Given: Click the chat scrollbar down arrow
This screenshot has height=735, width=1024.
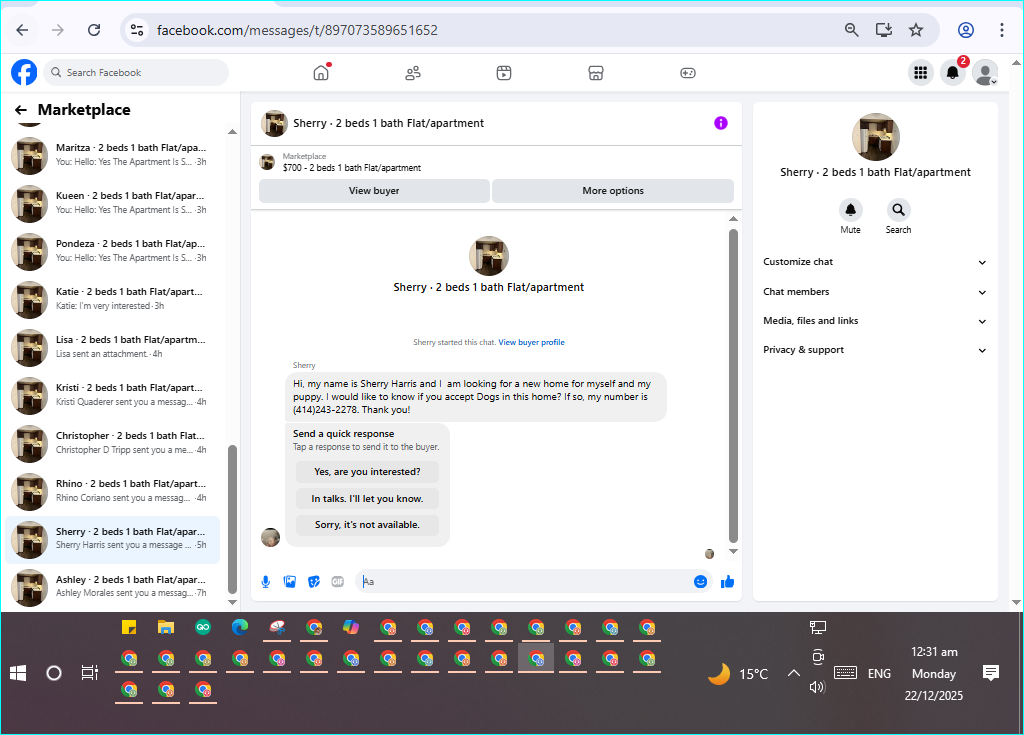Looking at the screenshot, I should (733, 551).
